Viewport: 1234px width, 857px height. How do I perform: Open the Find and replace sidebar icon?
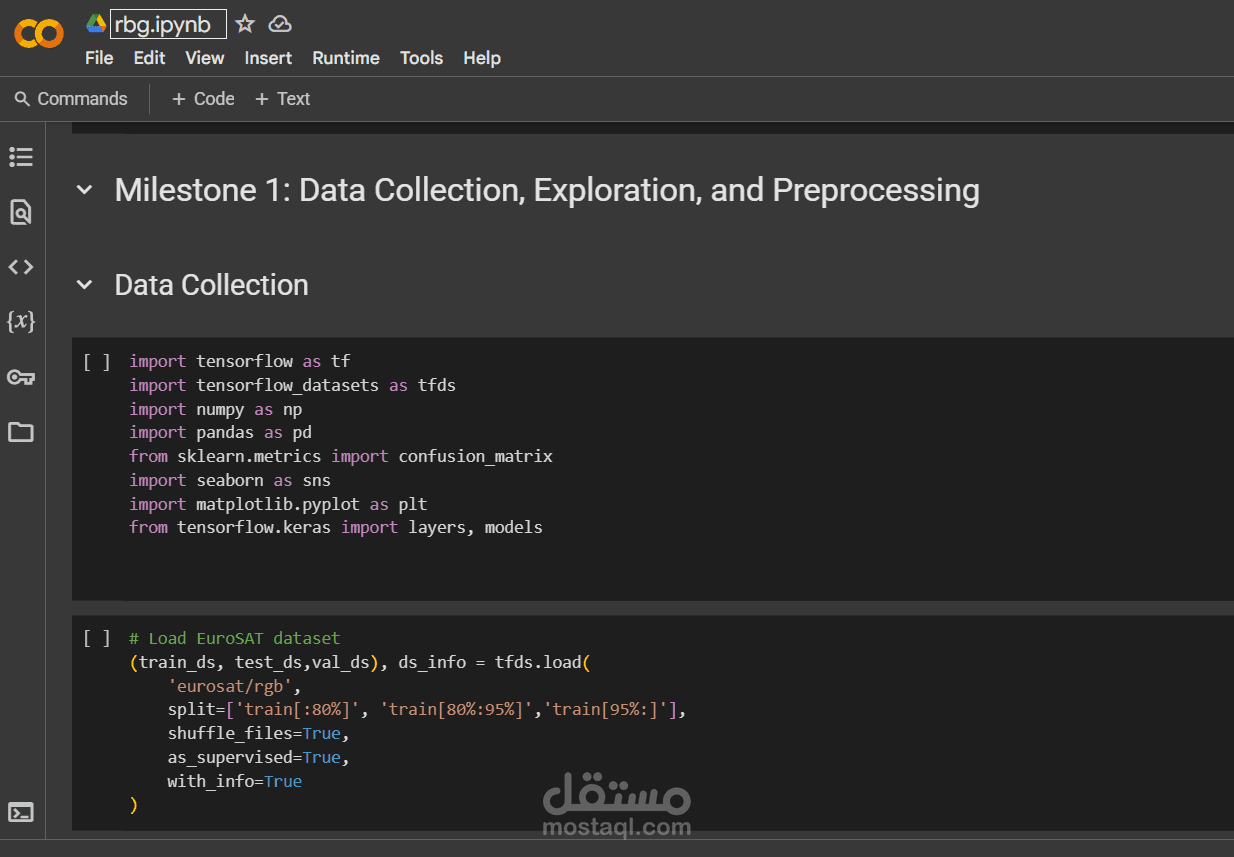[x=21, y=212]
